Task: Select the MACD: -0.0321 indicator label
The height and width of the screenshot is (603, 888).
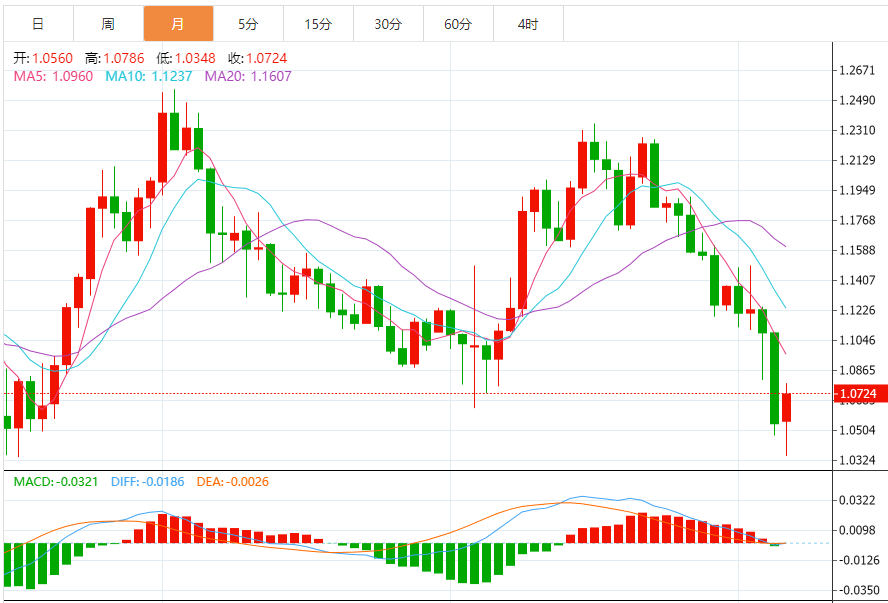Action: pyautogui.click(x=56, y=482)
